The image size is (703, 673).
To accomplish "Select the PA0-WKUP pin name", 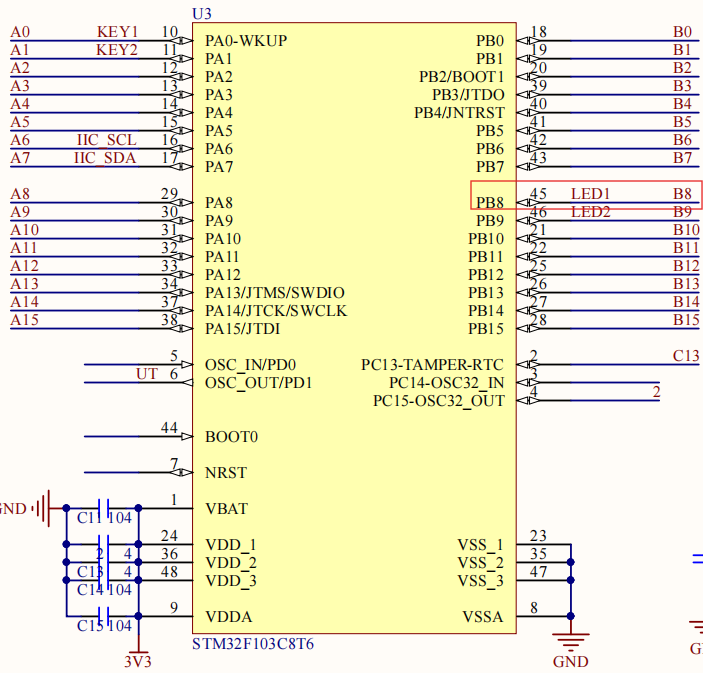I will coord(246,41).
